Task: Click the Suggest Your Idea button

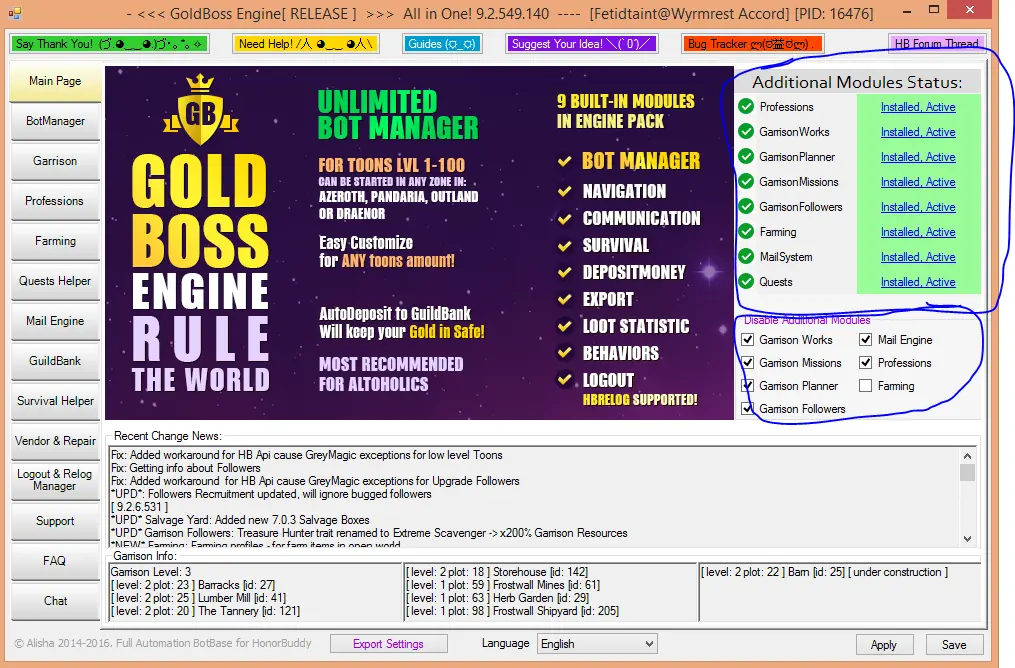Action: [x=582, y=43]
